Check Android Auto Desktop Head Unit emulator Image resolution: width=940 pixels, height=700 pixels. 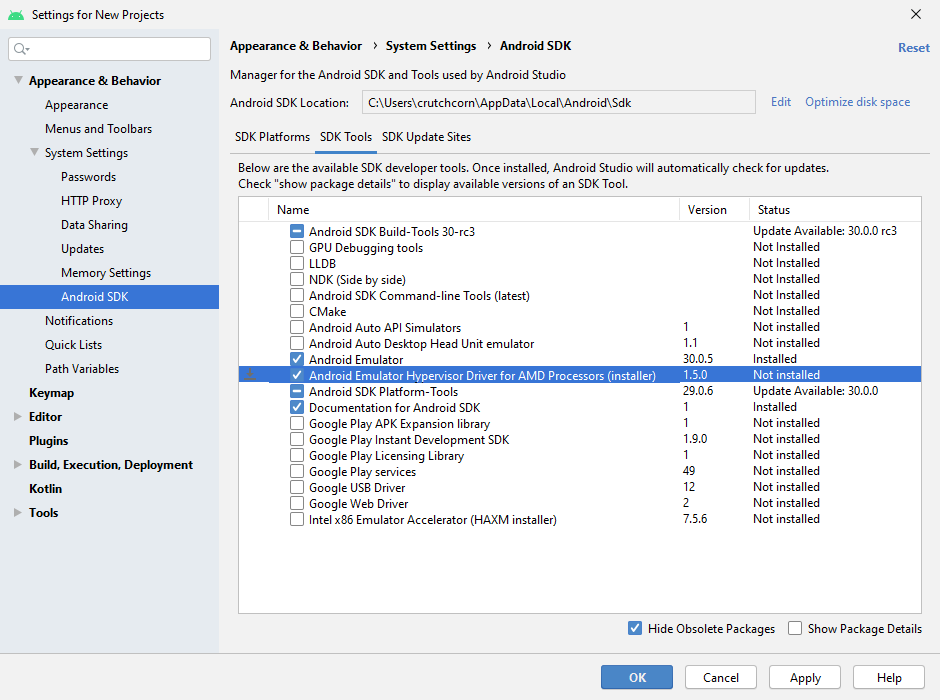click(297, 343)
